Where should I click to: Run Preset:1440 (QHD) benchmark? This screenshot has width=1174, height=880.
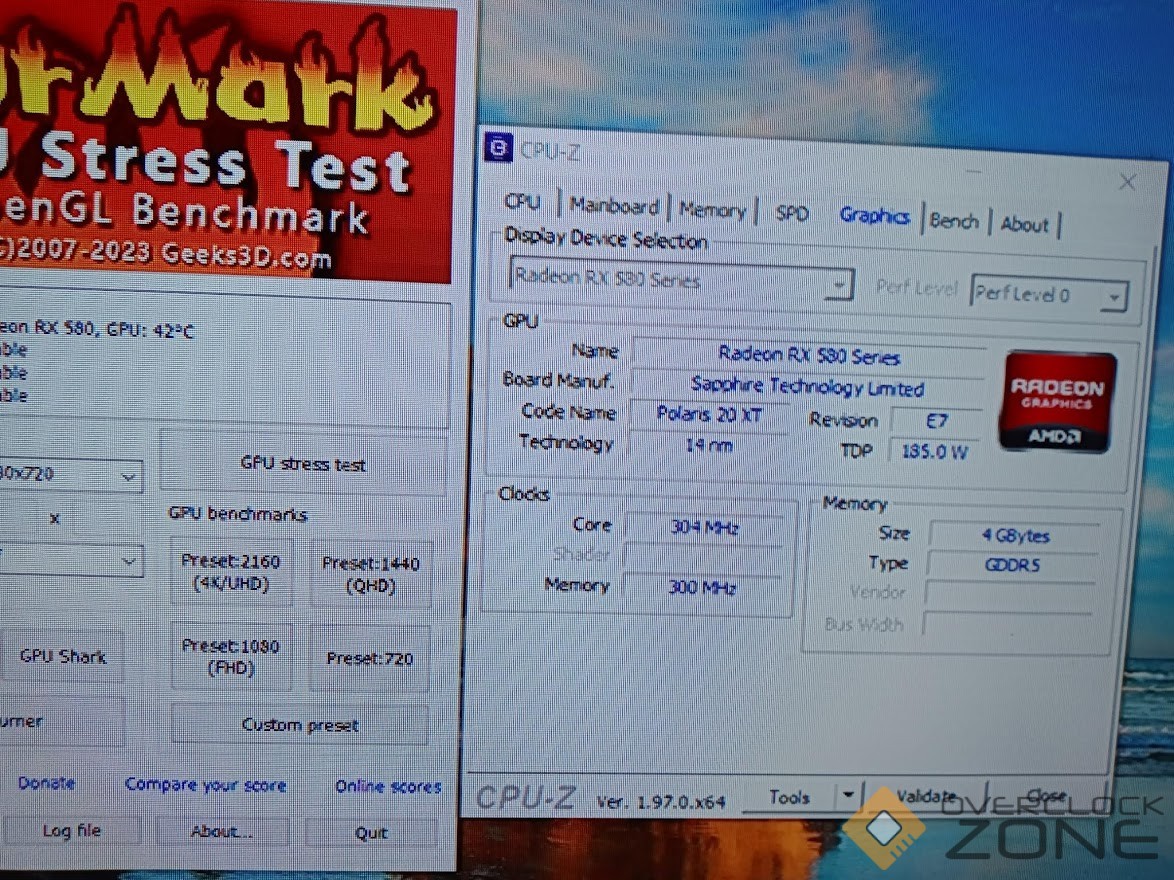point(371,574)
